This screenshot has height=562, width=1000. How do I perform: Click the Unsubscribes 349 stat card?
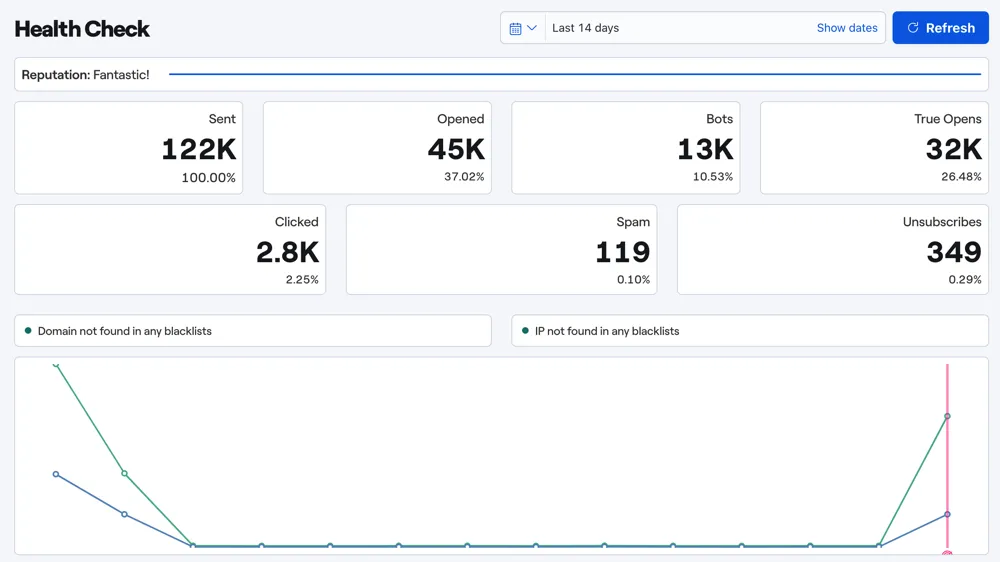(x=833, y=250)
